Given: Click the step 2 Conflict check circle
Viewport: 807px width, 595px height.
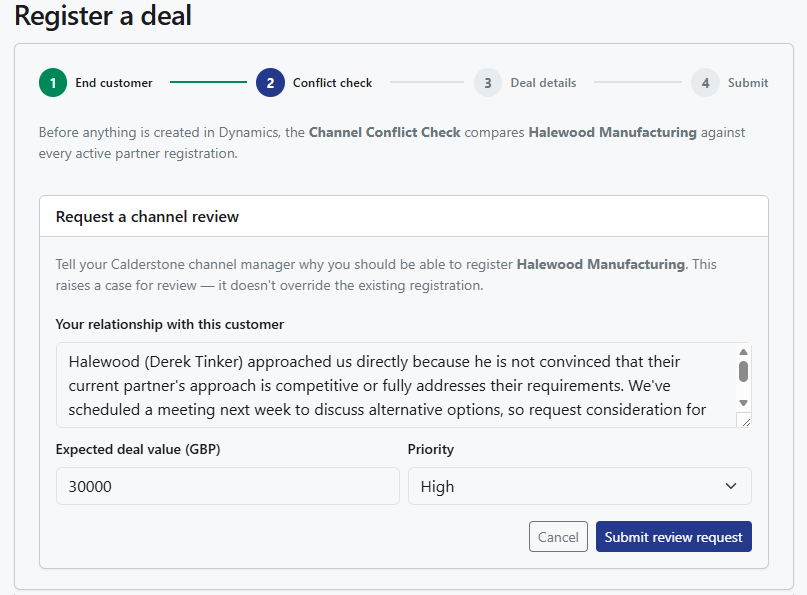Looking at the screenshot, I should [270, 82].
